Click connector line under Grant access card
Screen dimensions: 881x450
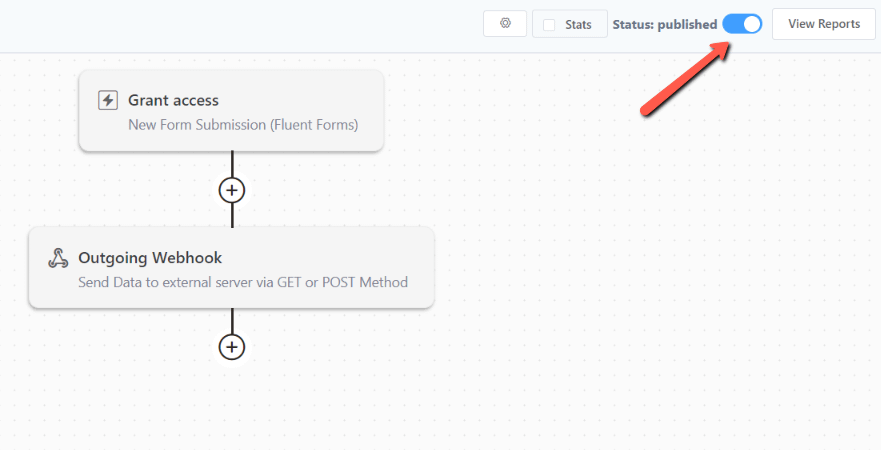pos(232,164)
